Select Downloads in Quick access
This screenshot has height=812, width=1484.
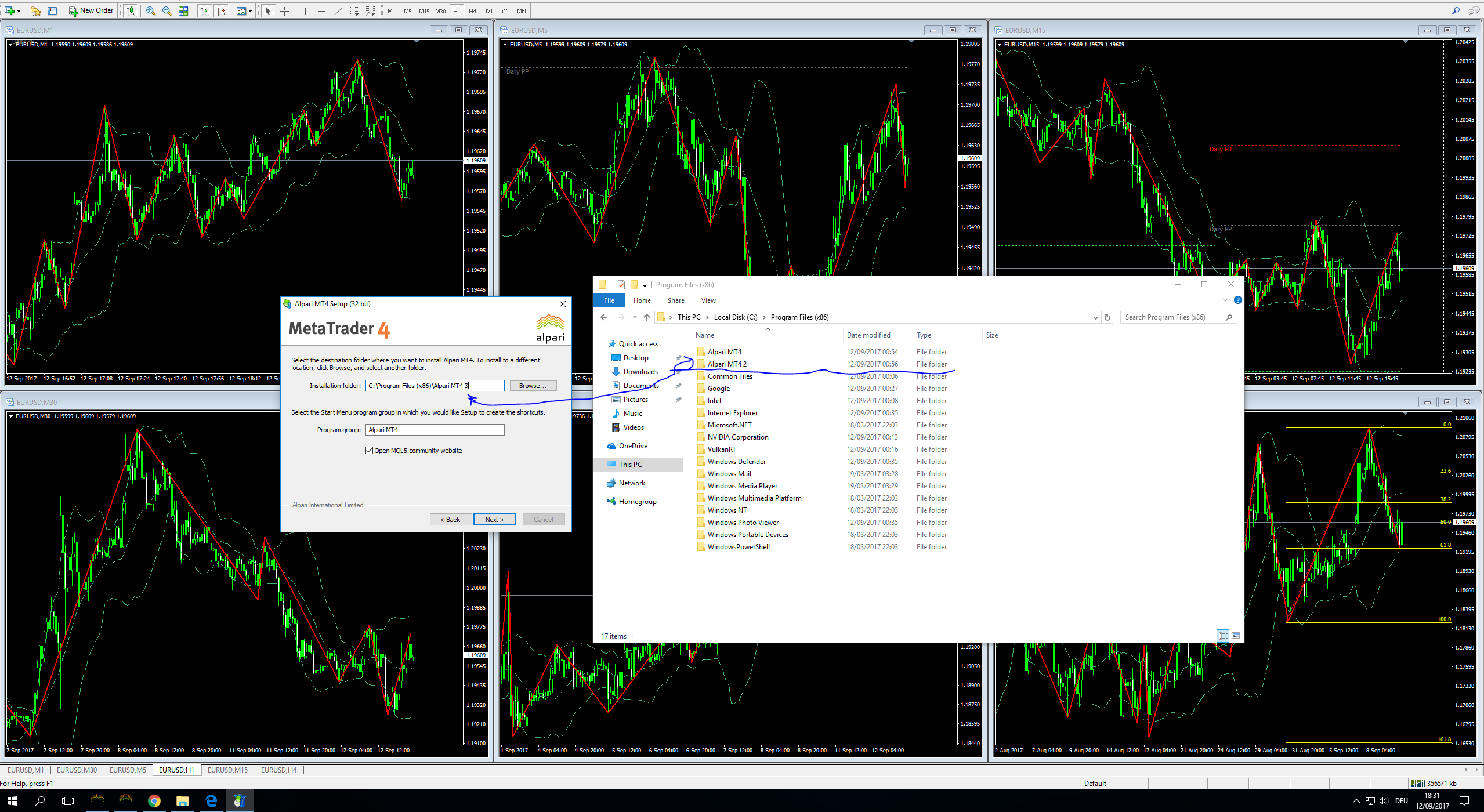tap(640, 372)
